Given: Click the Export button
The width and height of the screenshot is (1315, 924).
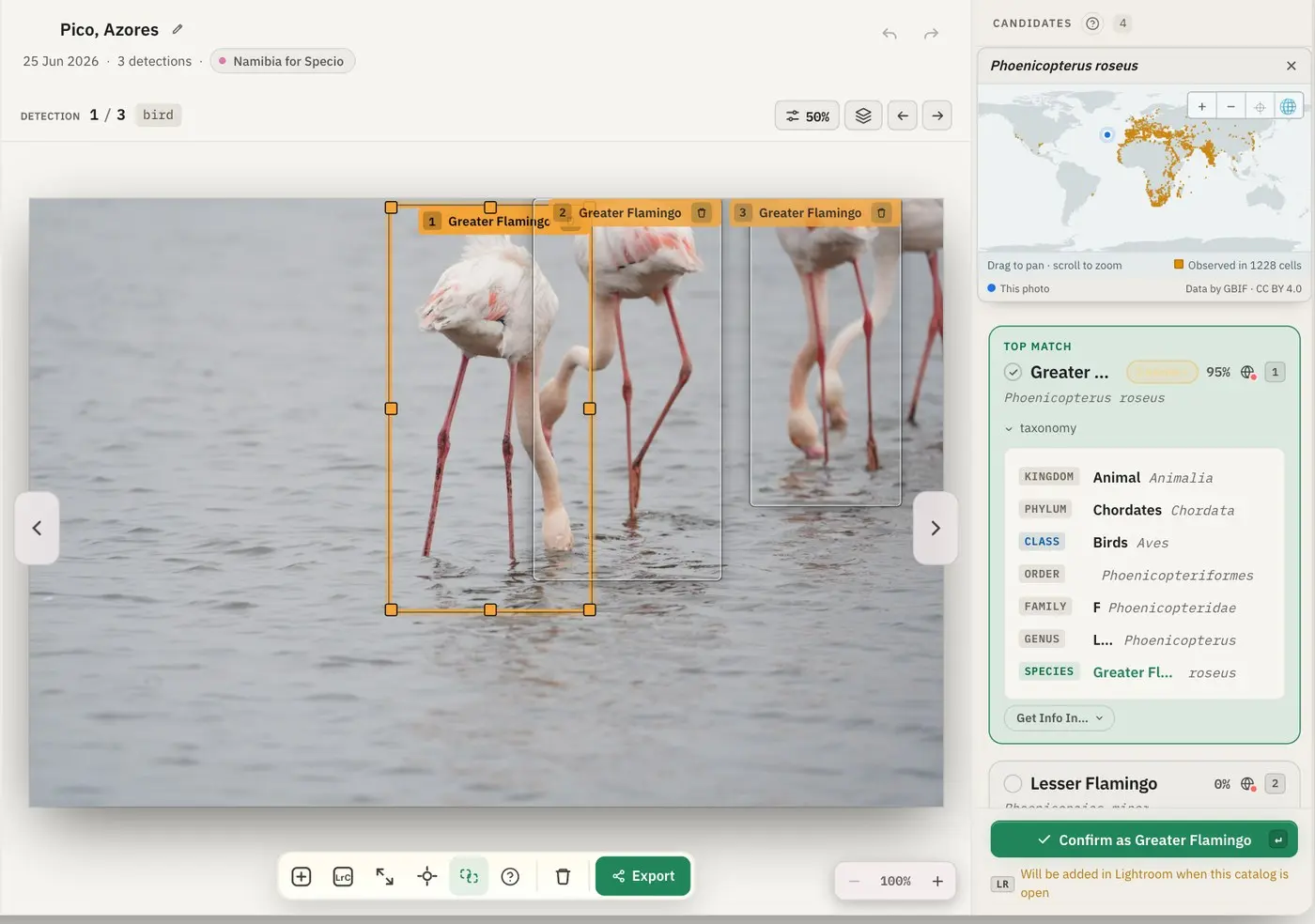Looking at the screenshot, I should click(643, 876).
